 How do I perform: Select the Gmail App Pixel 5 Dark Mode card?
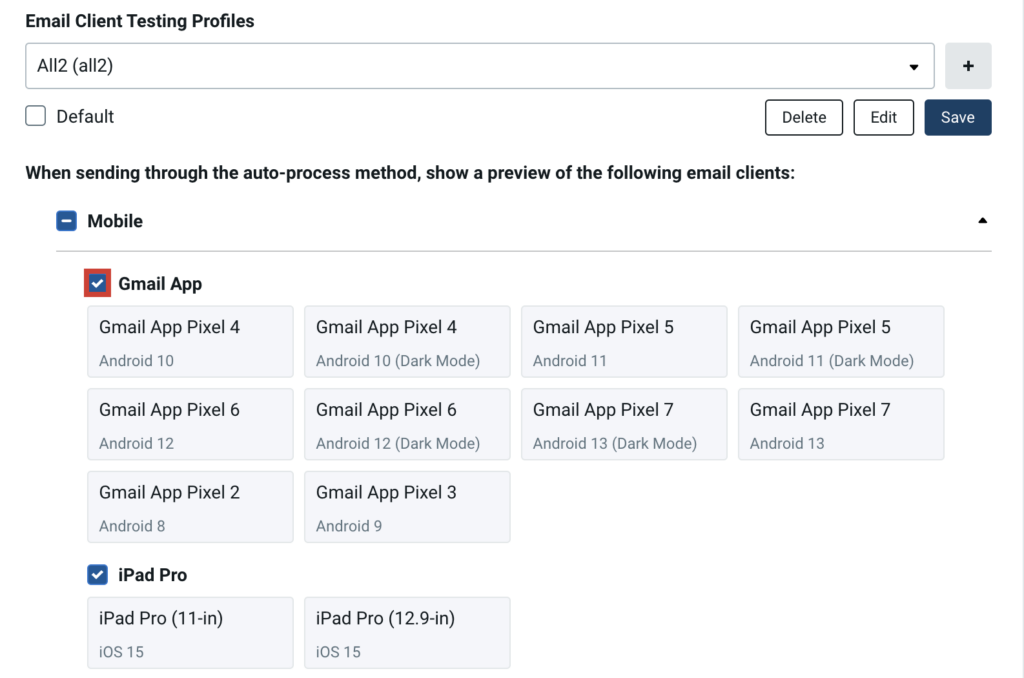click(841, 341)
